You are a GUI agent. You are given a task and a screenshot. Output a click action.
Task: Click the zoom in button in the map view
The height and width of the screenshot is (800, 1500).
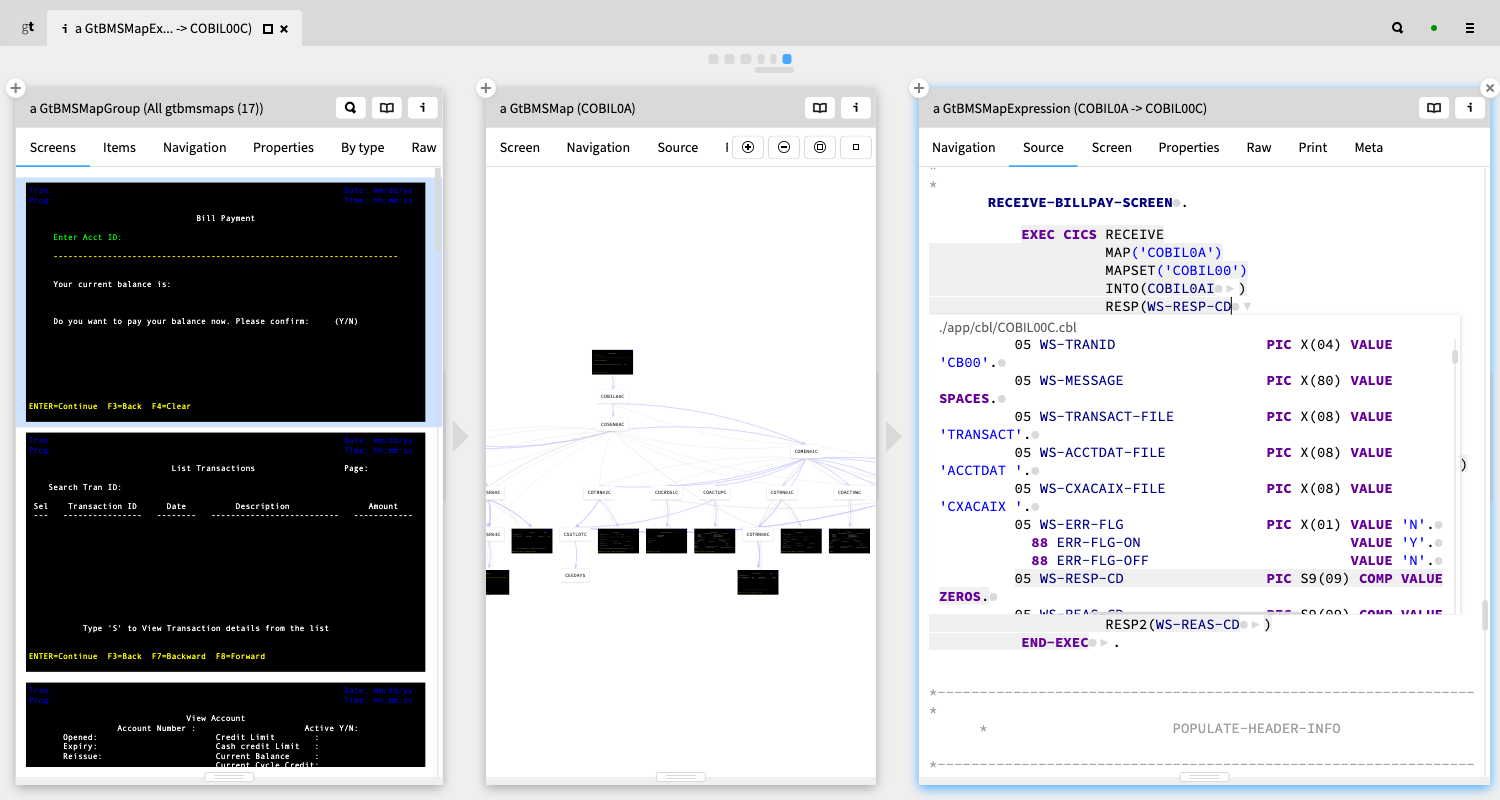[747, 147]
